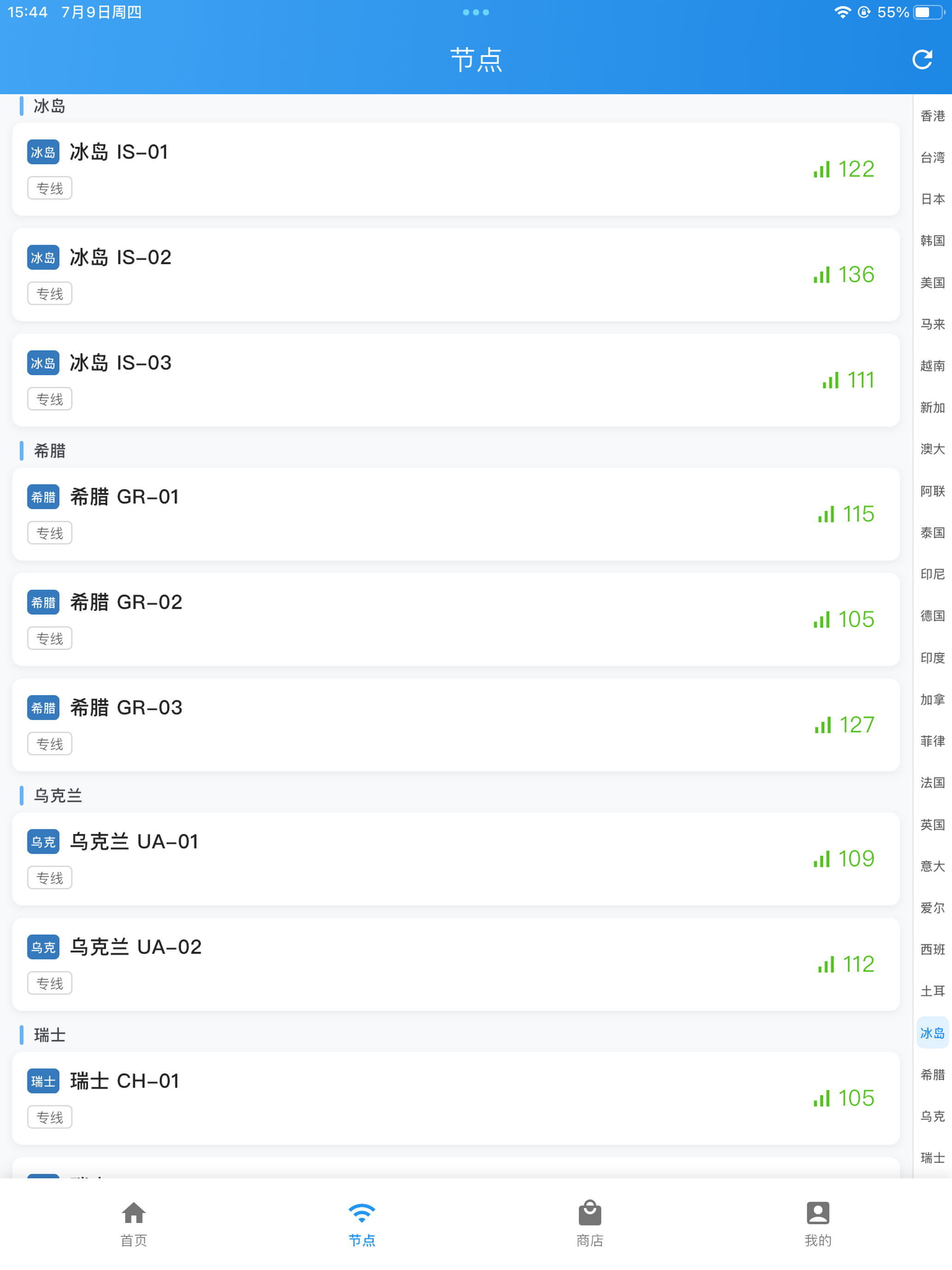Open the 商店 shop bag icon
Image resolution: width=952 pixels, height=1270 pixels.
click(589, 1213)
